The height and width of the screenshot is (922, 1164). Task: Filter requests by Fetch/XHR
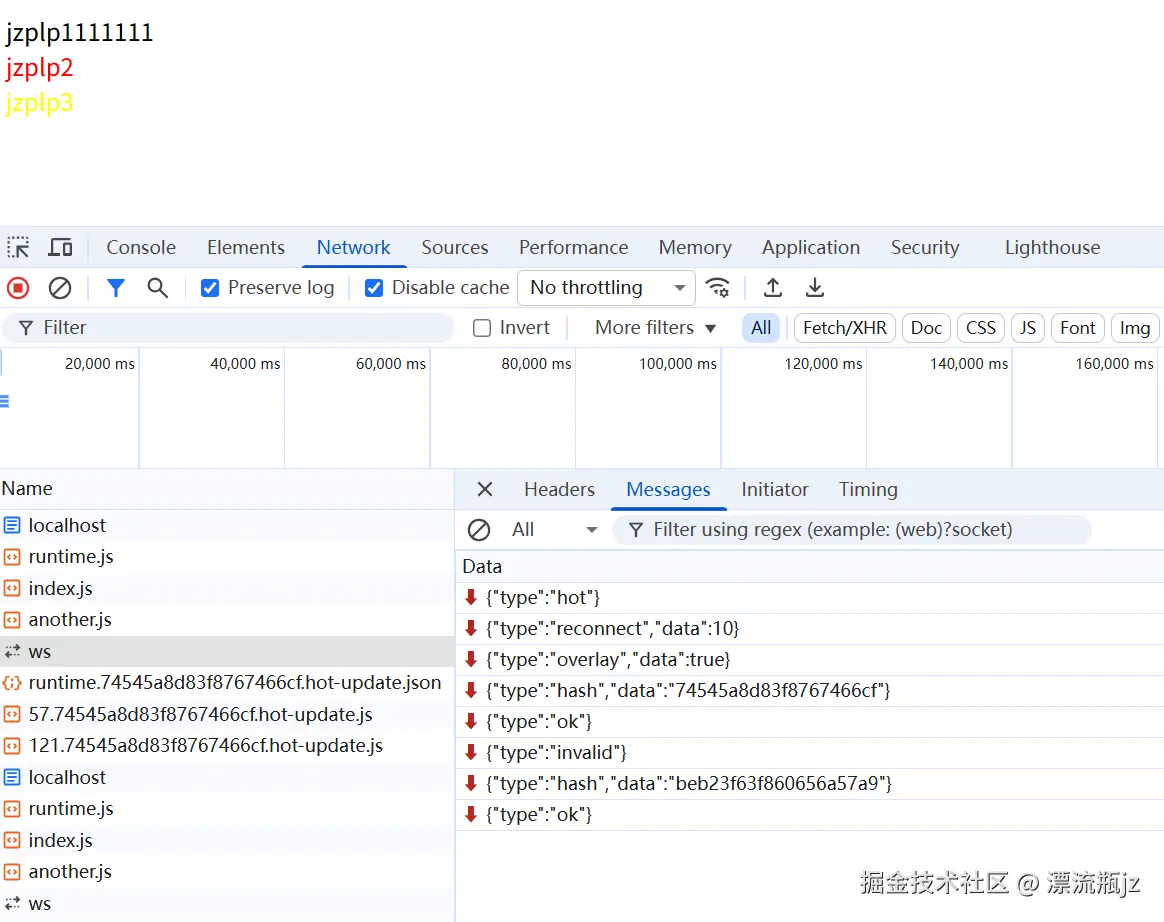[x=845, y=328]
